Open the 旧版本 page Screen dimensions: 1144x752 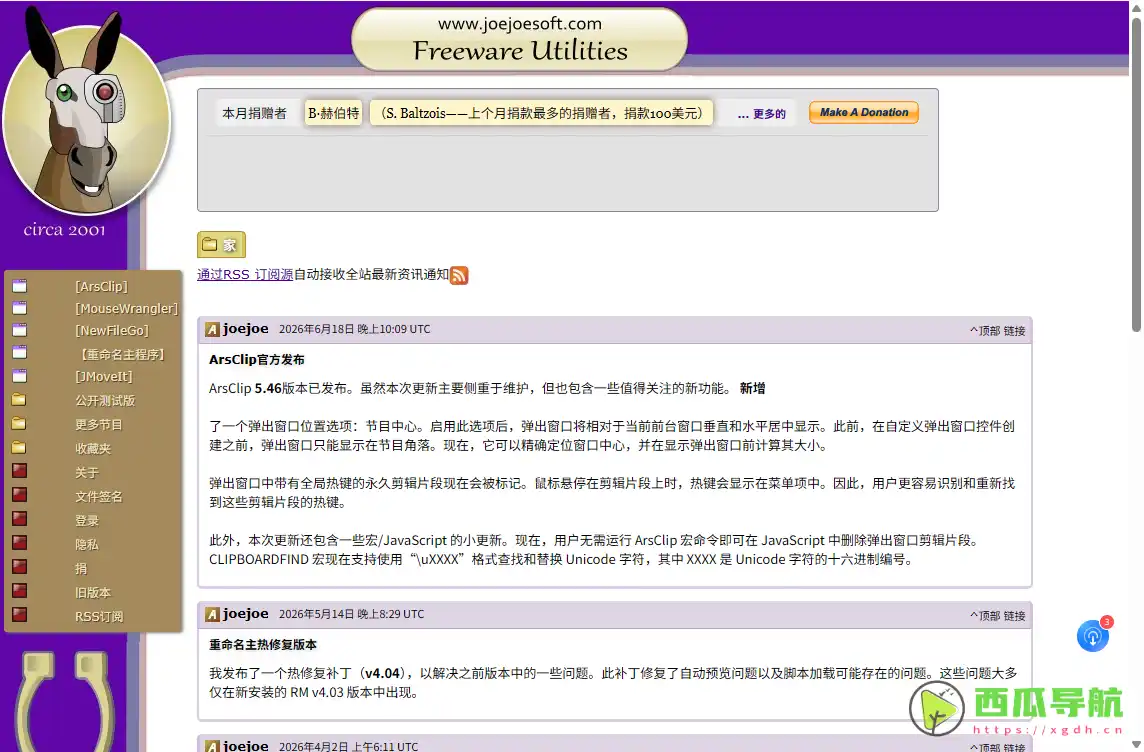click(x=93, y=592)
